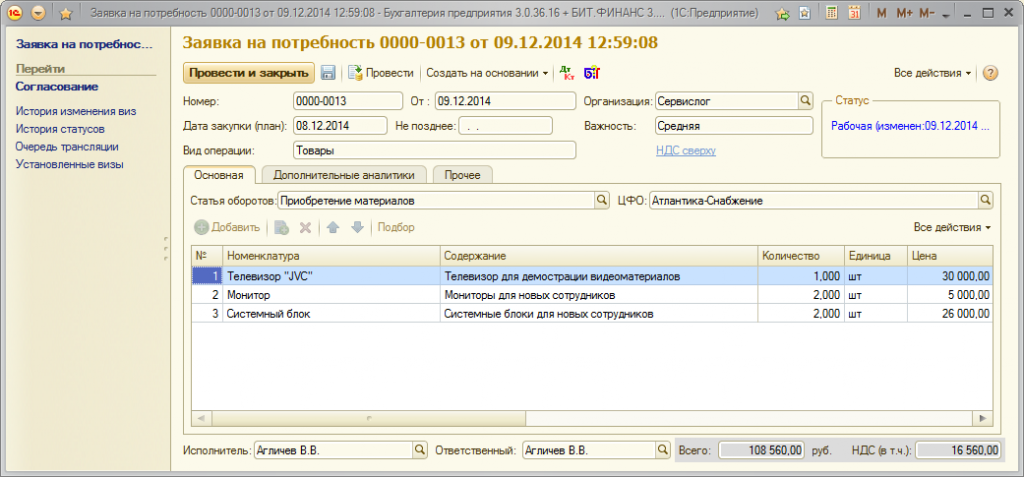Viewport: 1024px width, 477px height.
Task: Click lookup icon in Организация field
Action: [805, 101]
